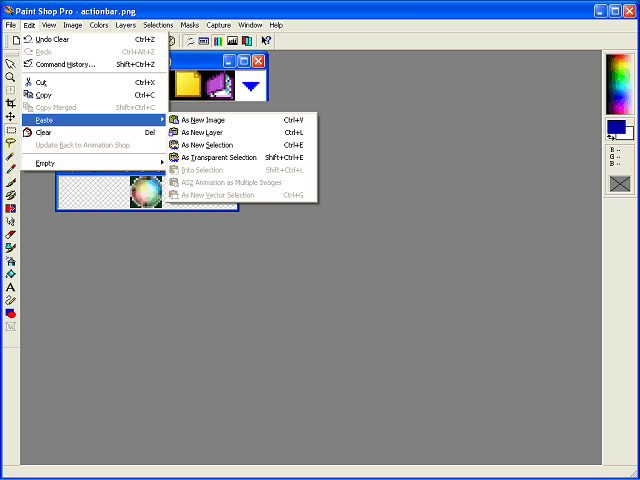Click the Paint Shop Pro title bar icon

pyautogui.click(x=9, y=11)
